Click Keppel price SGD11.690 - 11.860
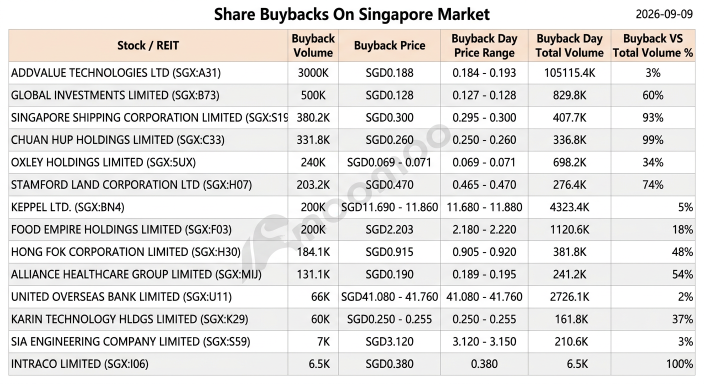The width and height of the screenshot is (704, 384). (389, 207)
